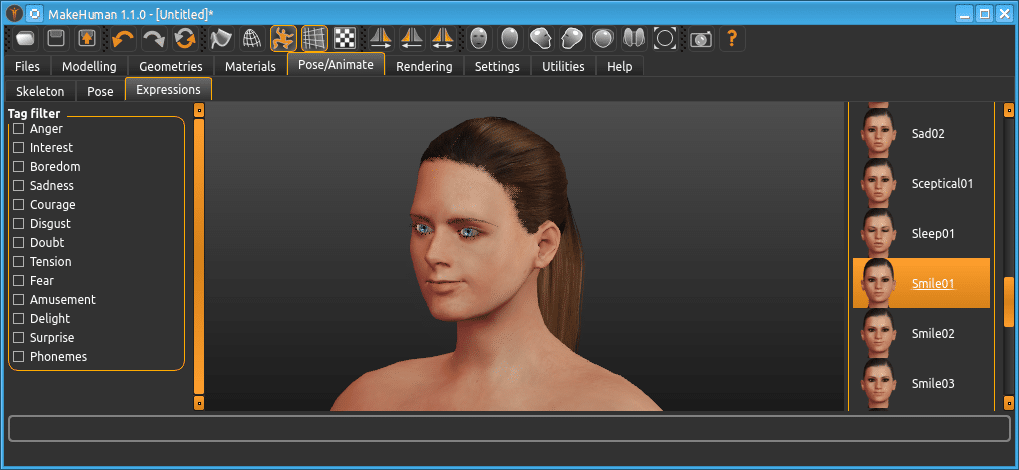Open help via question mark icon
Image resolution: width=1019 pixels, height=470 pixels.
pos(732,39)
